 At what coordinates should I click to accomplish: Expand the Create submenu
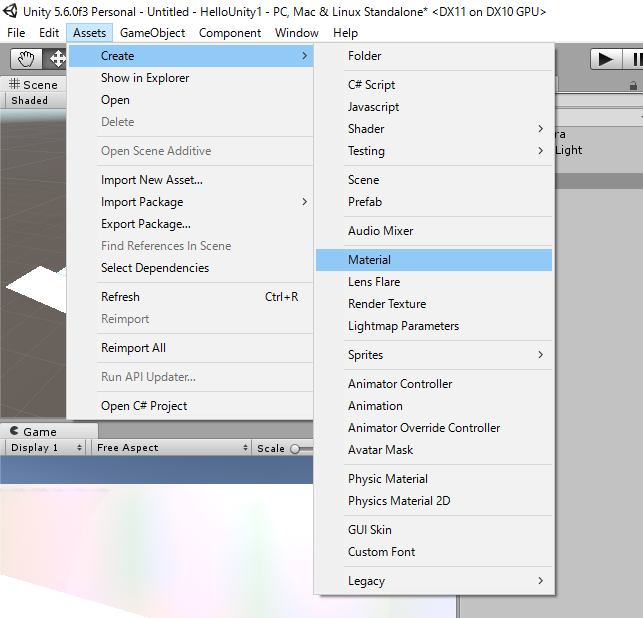(x=191, y=56)
